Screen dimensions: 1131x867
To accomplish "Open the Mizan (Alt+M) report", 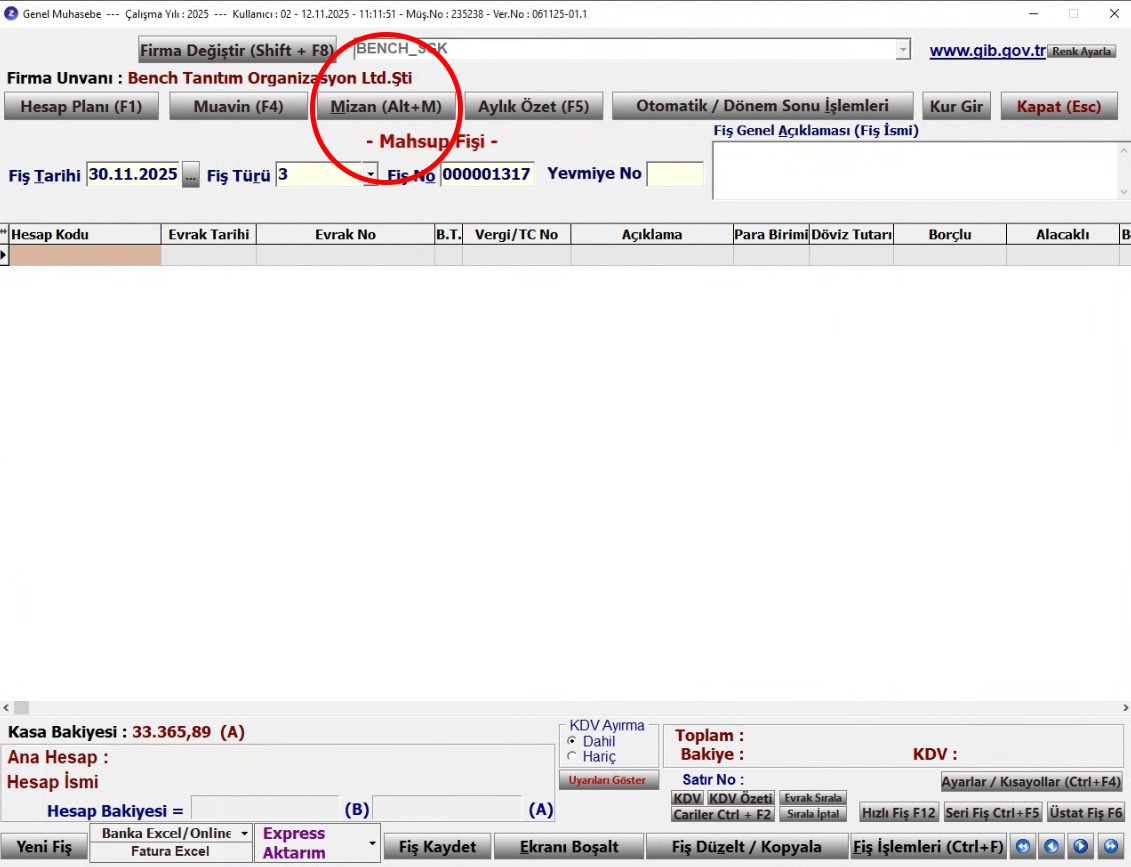I will 386,106.
